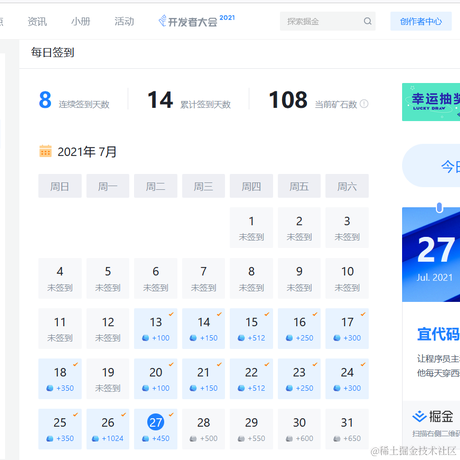Click the ore icon on day 13
The height and width of the screenshot is (460, 460).
[x=146, y=338]
